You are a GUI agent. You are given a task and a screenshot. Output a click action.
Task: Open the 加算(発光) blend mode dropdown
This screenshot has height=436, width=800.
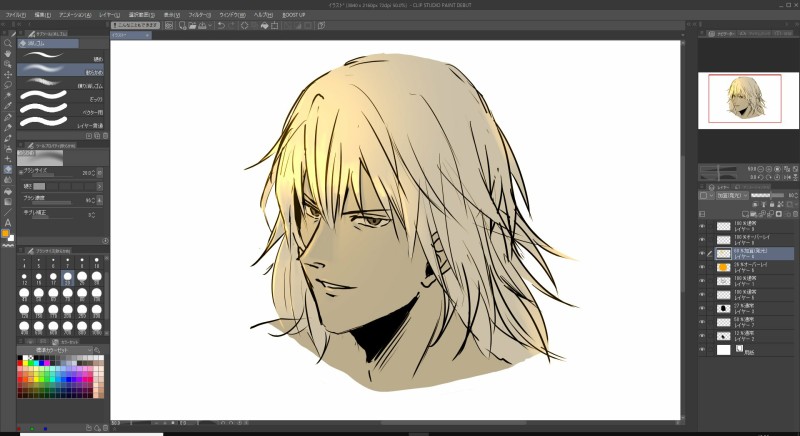click(x=731, y=195)
